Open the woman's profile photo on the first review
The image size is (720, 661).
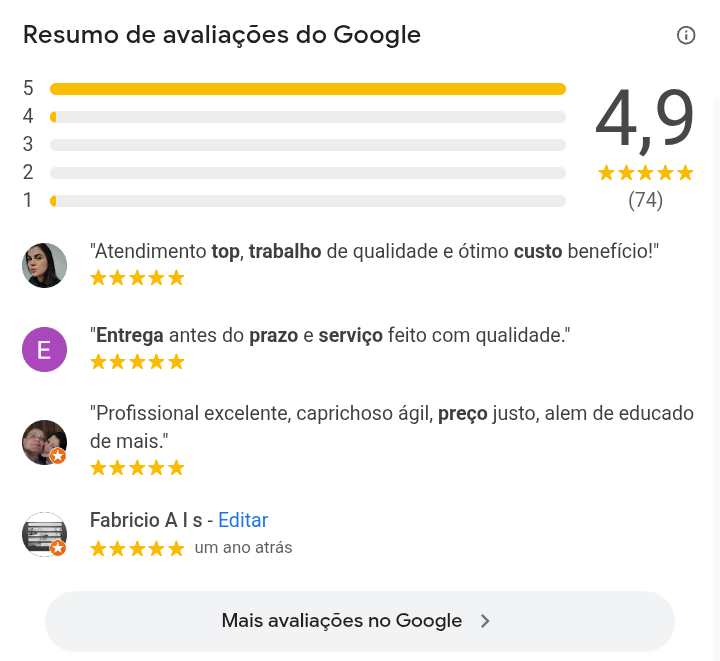[x=45, y=265]
